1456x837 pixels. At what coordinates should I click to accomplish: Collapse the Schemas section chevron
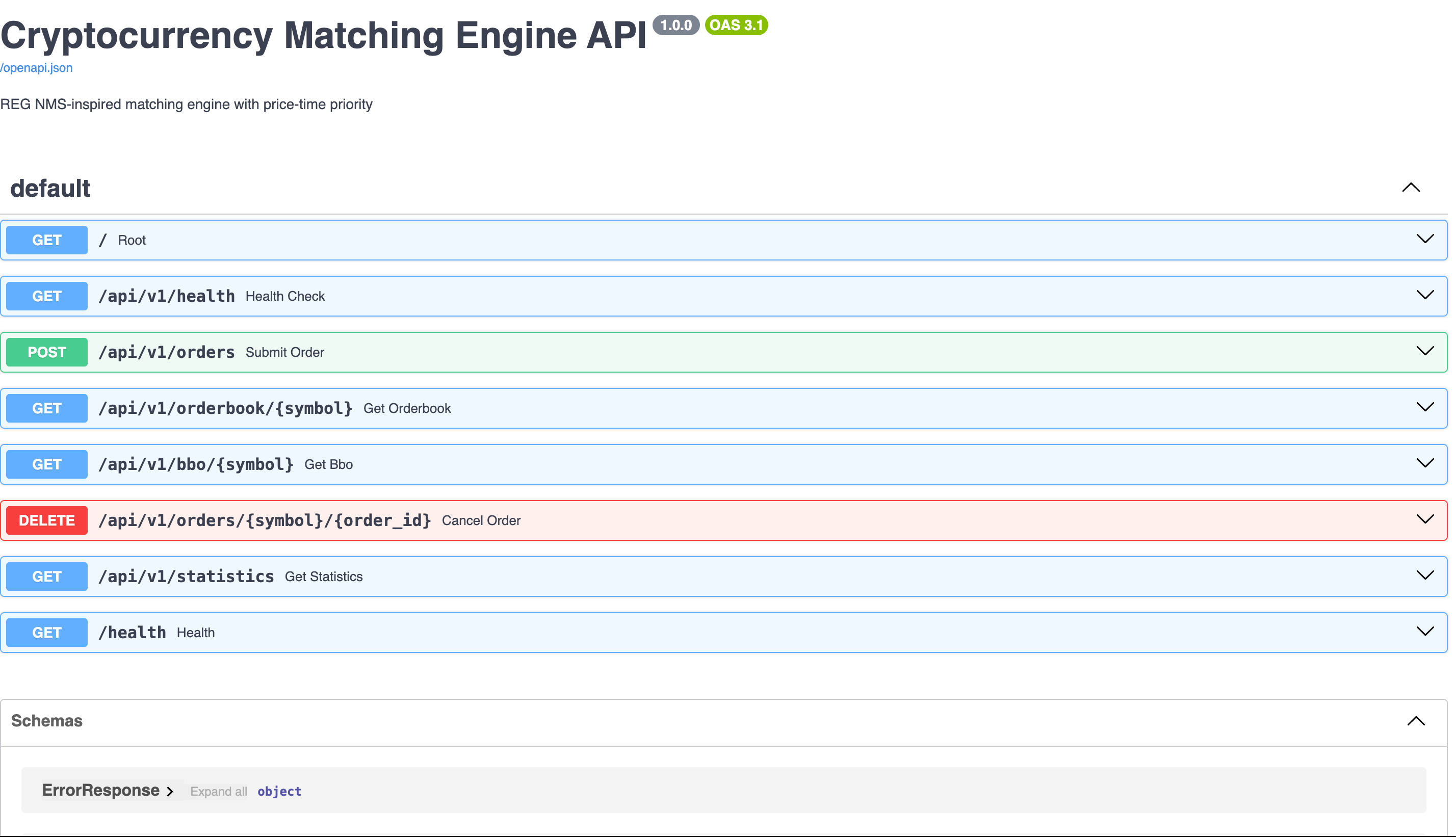tap(1416, 721)
